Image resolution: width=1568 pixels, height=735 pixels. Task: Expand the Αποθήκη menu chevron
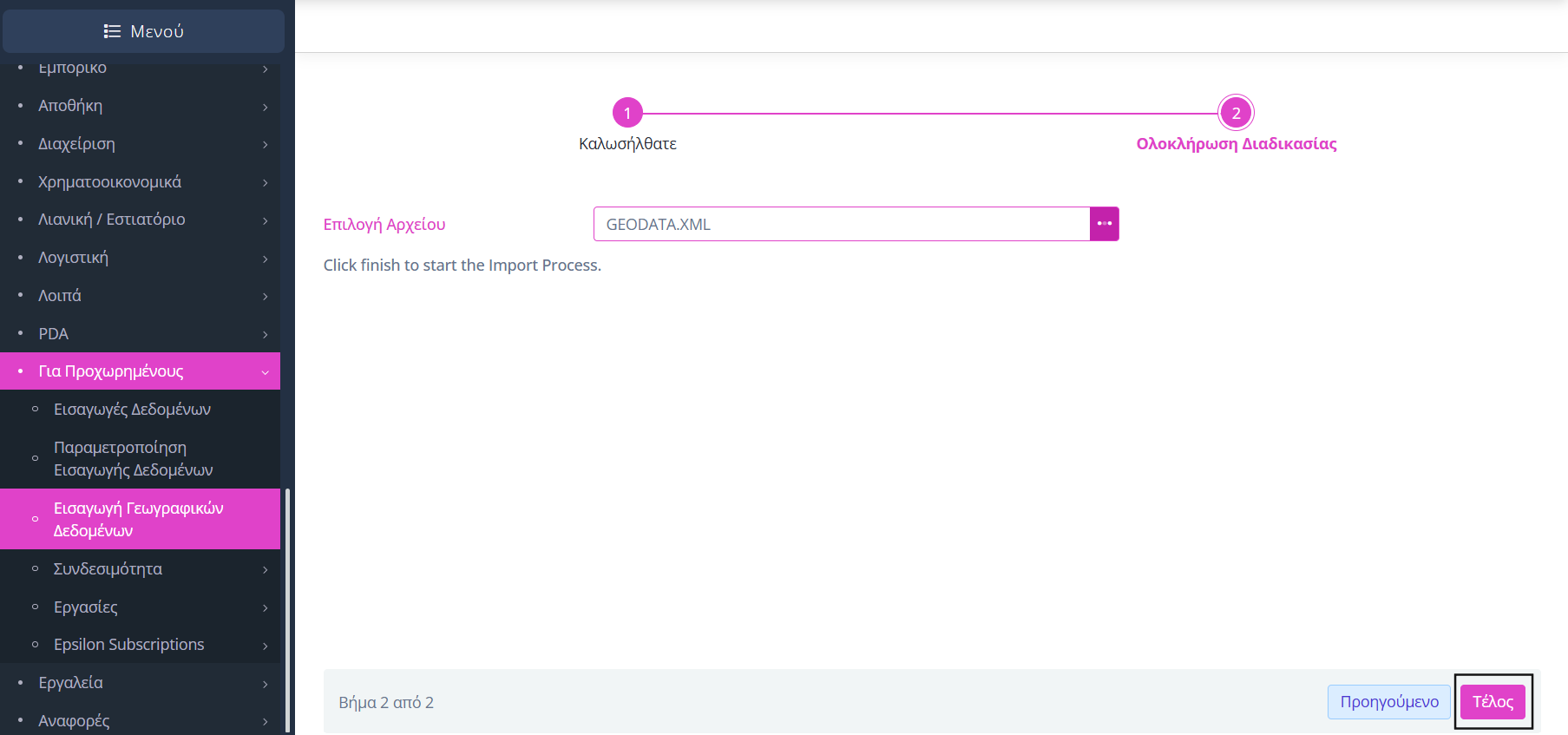[265, 107]
